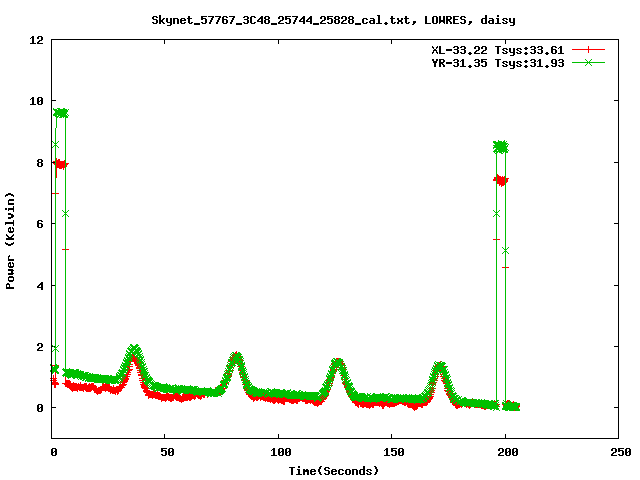Viewport: 640px width, 480px height.
Task: Click the third signal peak near 126 seconds
Action: point(338,365)
